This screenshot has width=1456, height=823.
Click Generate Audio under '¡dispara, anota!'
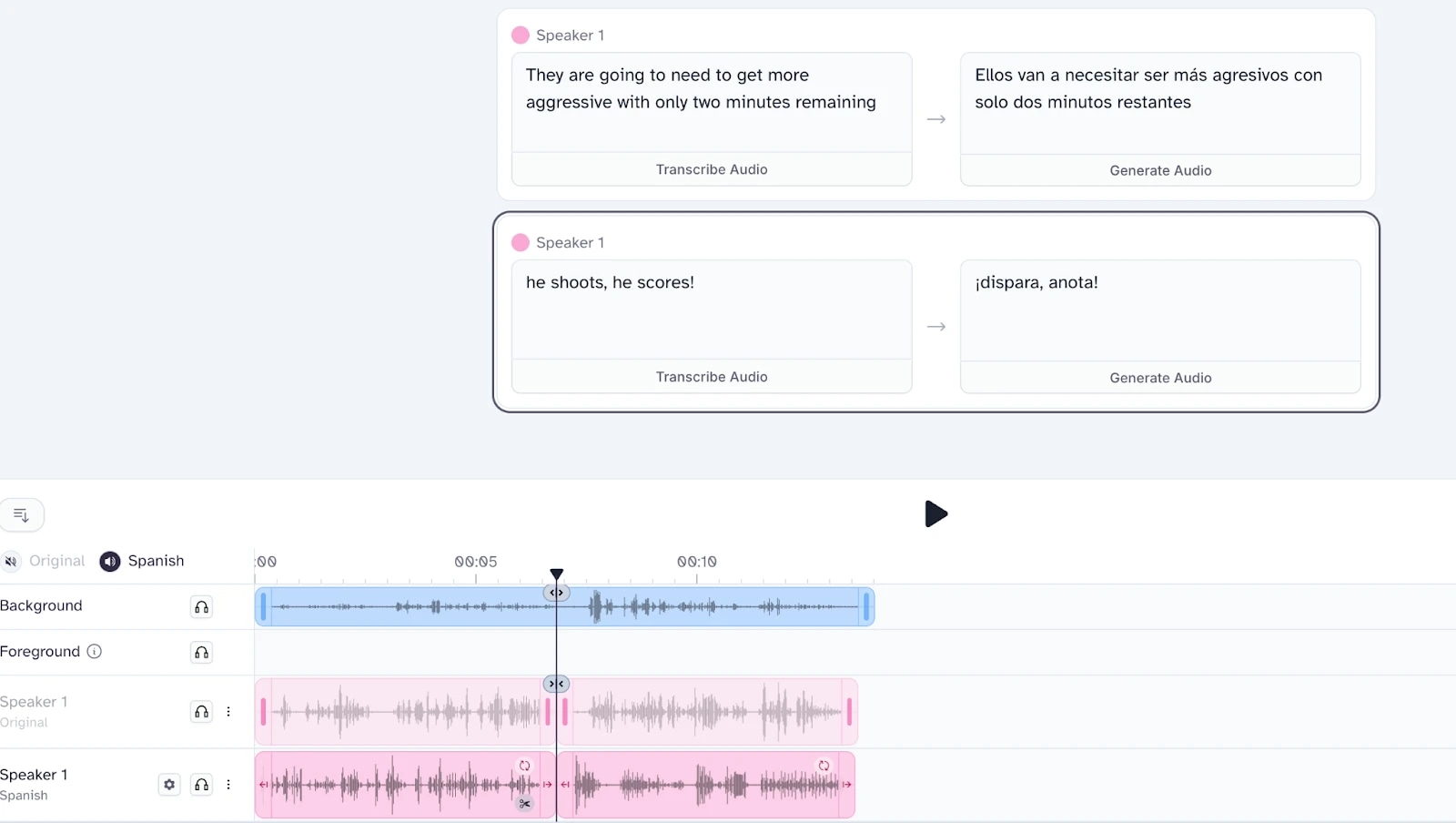coord(1160,378)
